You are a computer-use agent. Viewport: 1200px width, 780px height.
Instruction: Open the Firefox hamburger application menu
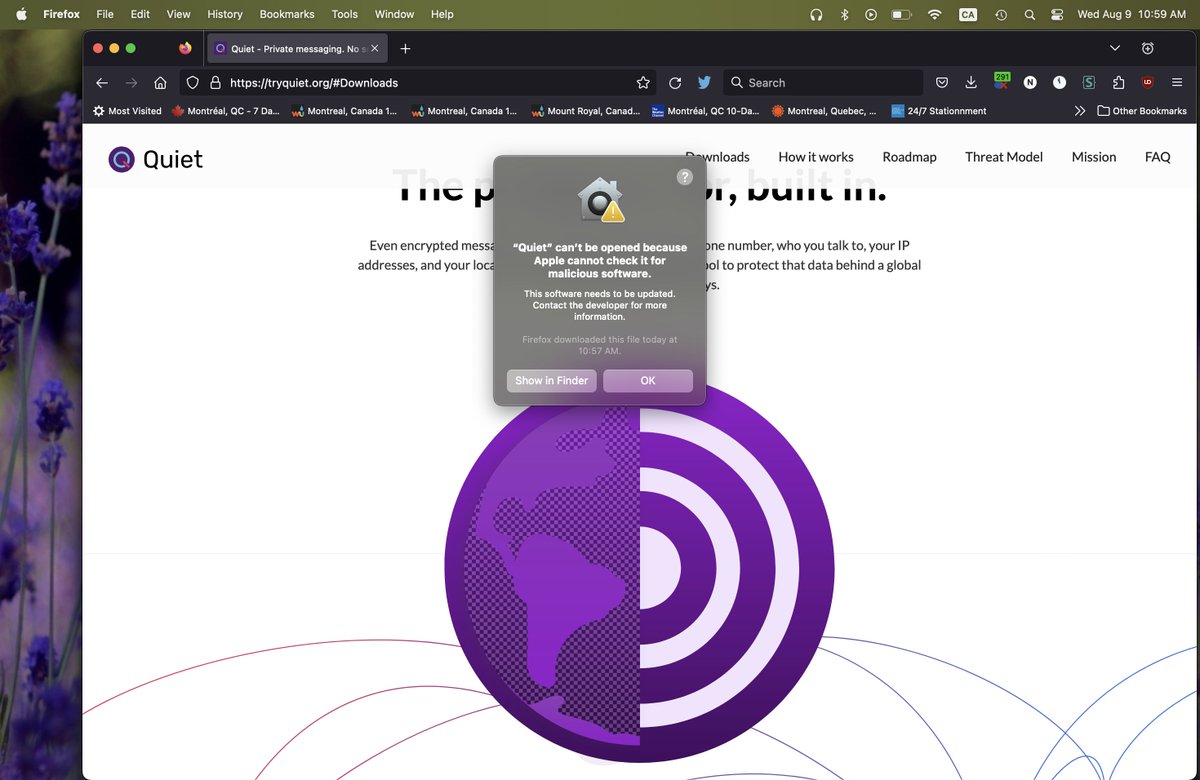pos(1177,83)
